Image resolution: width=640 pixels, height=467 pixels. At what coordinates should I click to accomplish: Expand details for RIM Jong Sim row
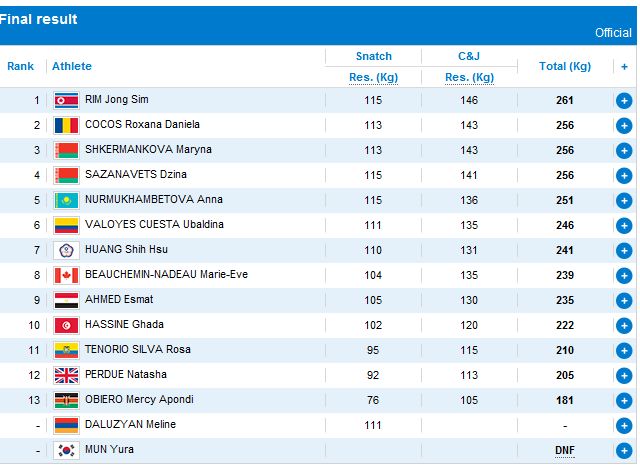pyautogui.click(x=623, y=100)
